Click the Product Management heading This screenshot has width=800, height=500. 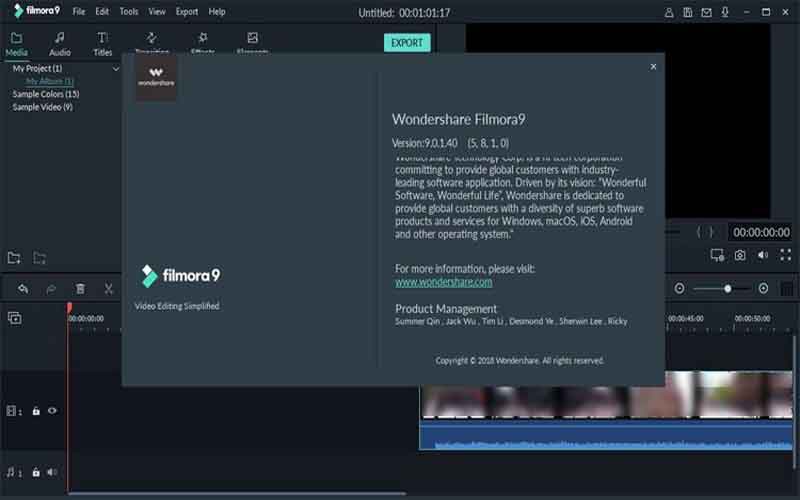coord(445,309)
